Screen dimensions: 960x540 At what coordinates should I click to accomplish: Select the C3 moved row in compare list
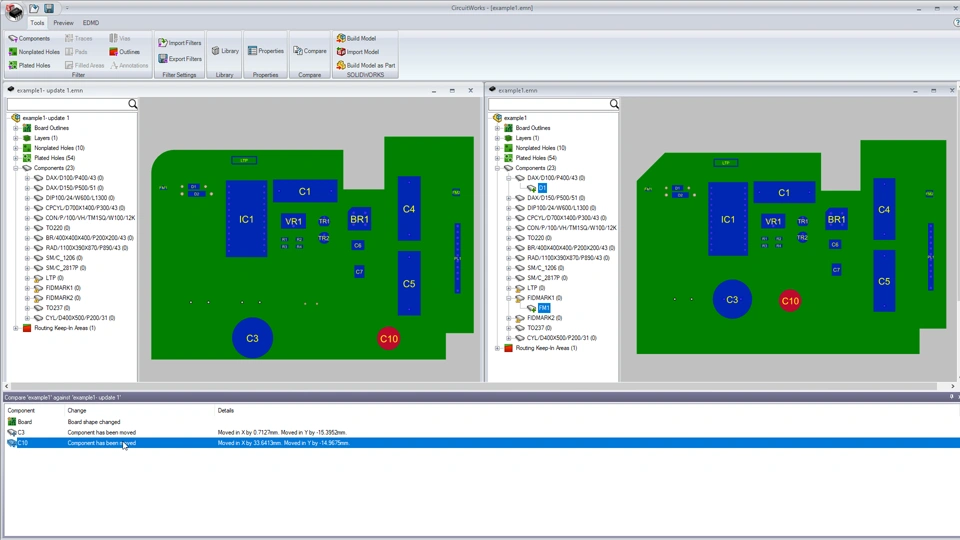[480, 432]
